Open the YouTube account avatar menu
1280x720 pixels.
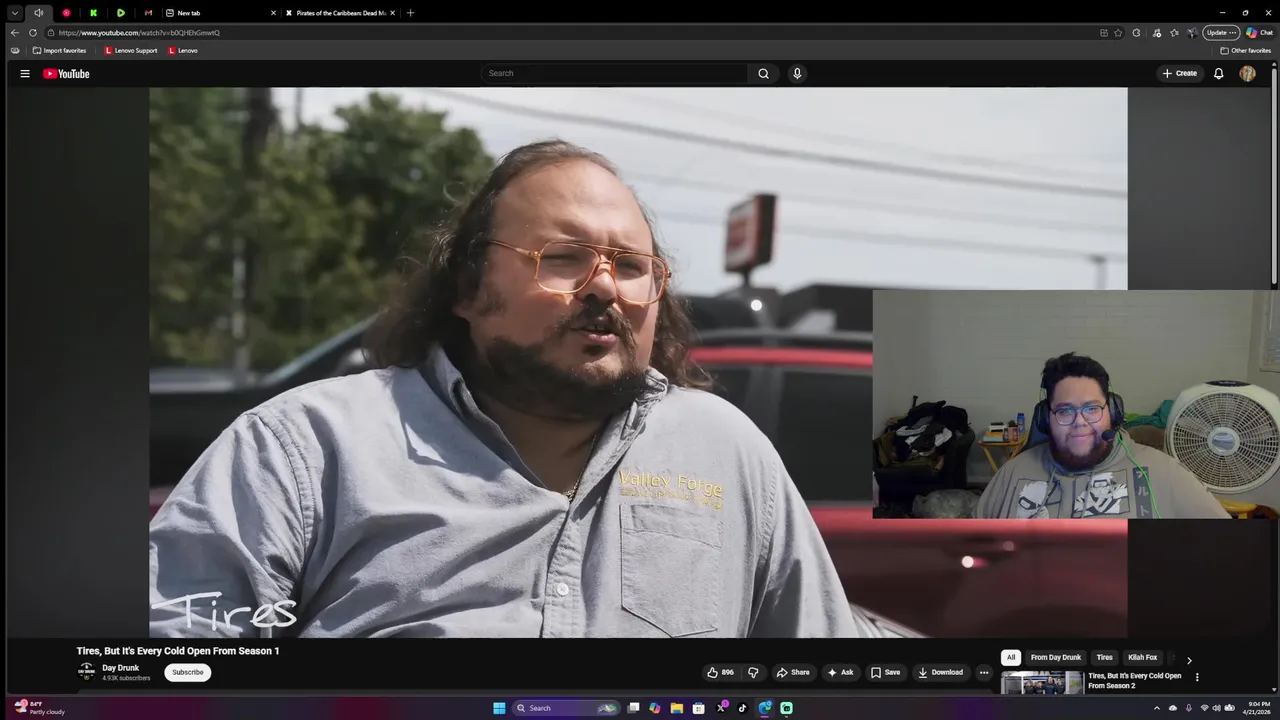[1247, 73]
